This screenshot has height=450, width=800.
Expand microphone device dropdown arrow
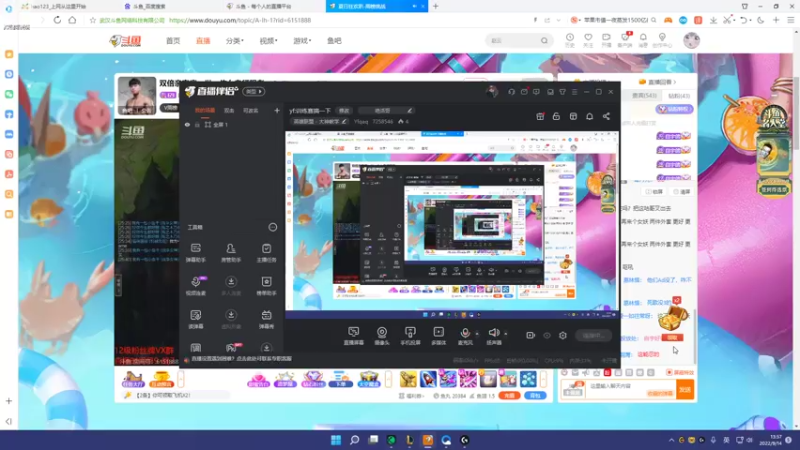477,334
